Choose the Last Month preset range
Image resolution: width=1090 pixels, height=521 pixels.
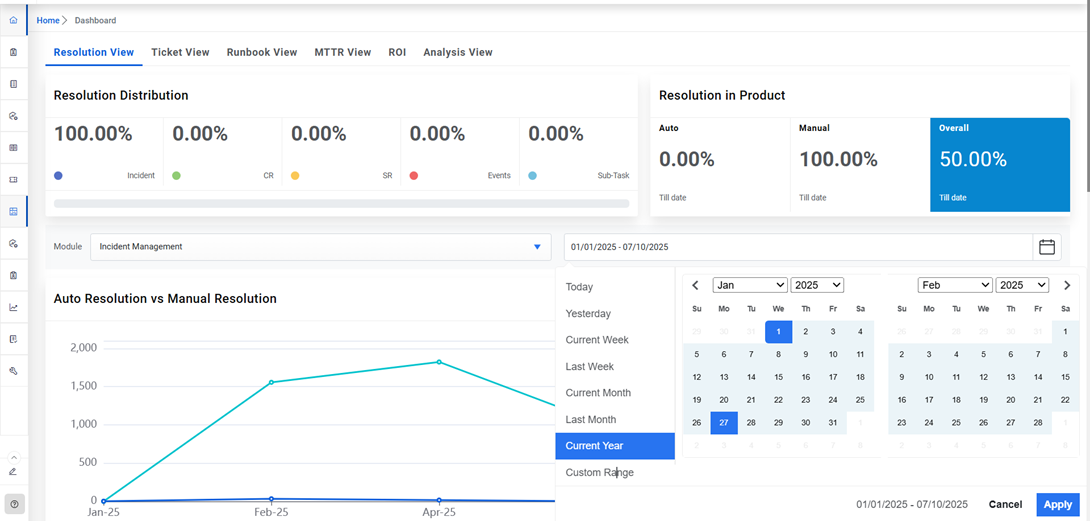click(x=591, y=420)
